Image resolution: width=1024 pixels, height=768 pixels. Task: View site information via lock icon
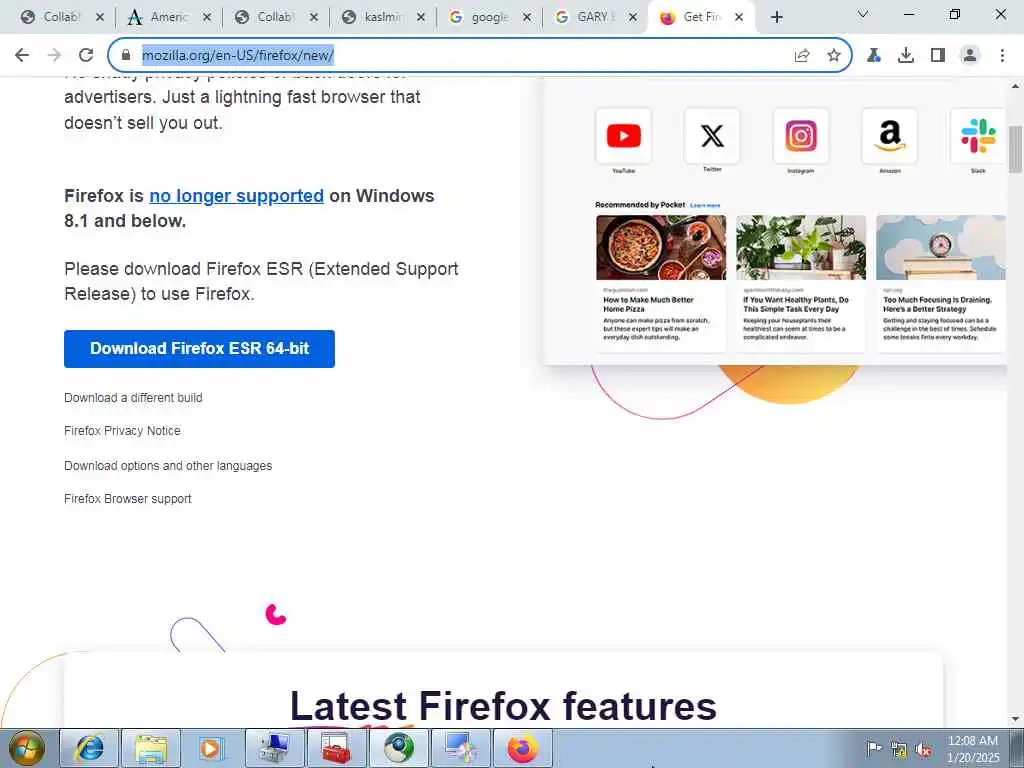(126, 55)
